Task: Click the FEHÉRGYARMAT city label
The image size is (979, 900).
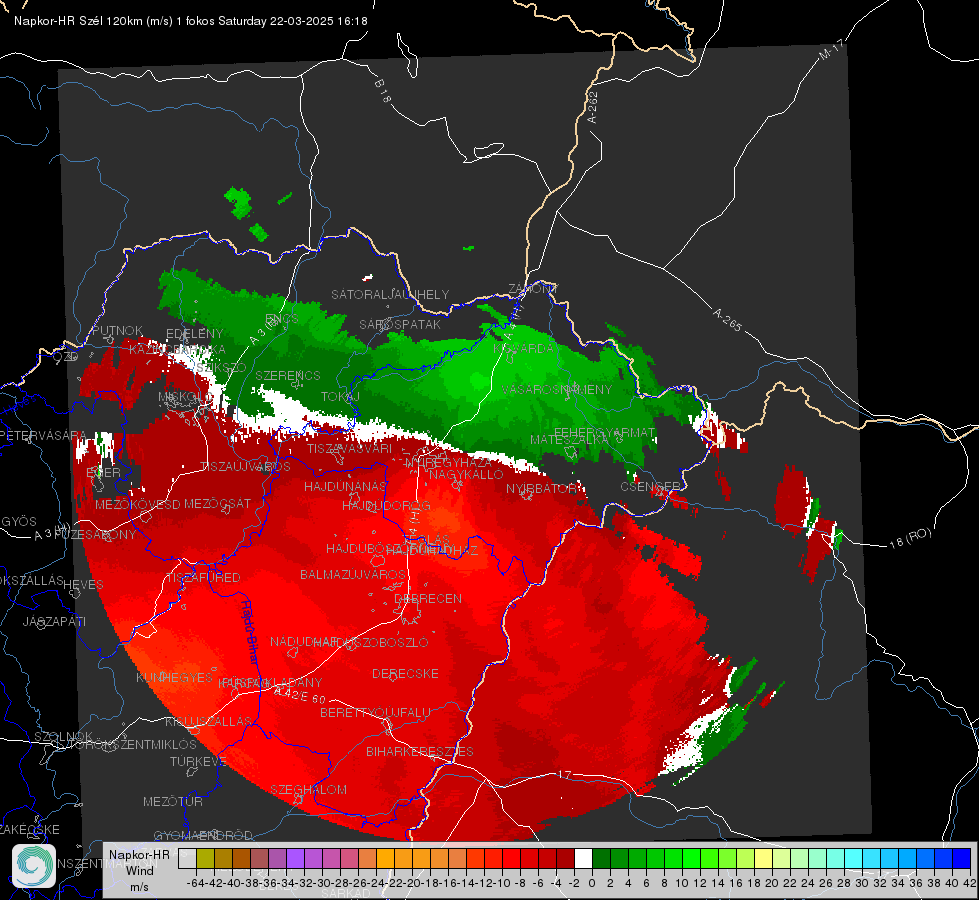Action: pos(604,432)
